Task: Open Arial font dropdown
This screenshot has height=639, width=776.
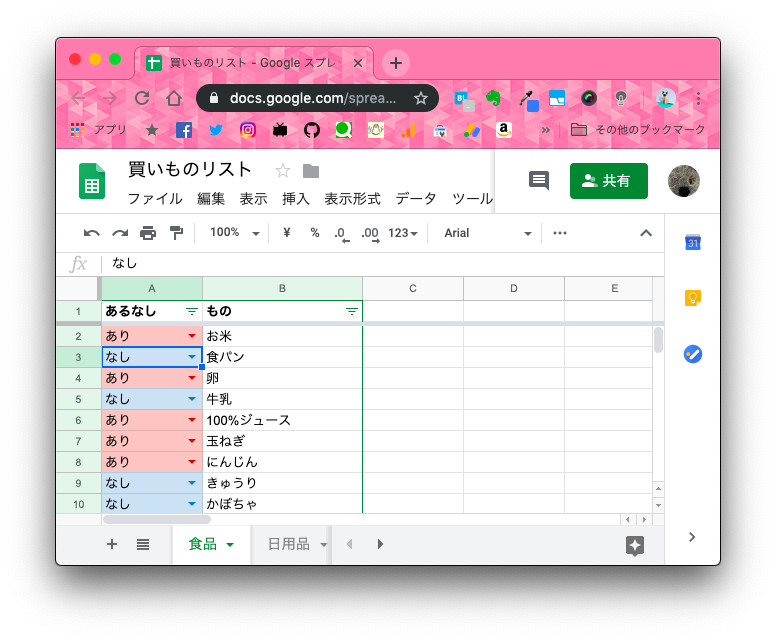Action: click(487, 233)
